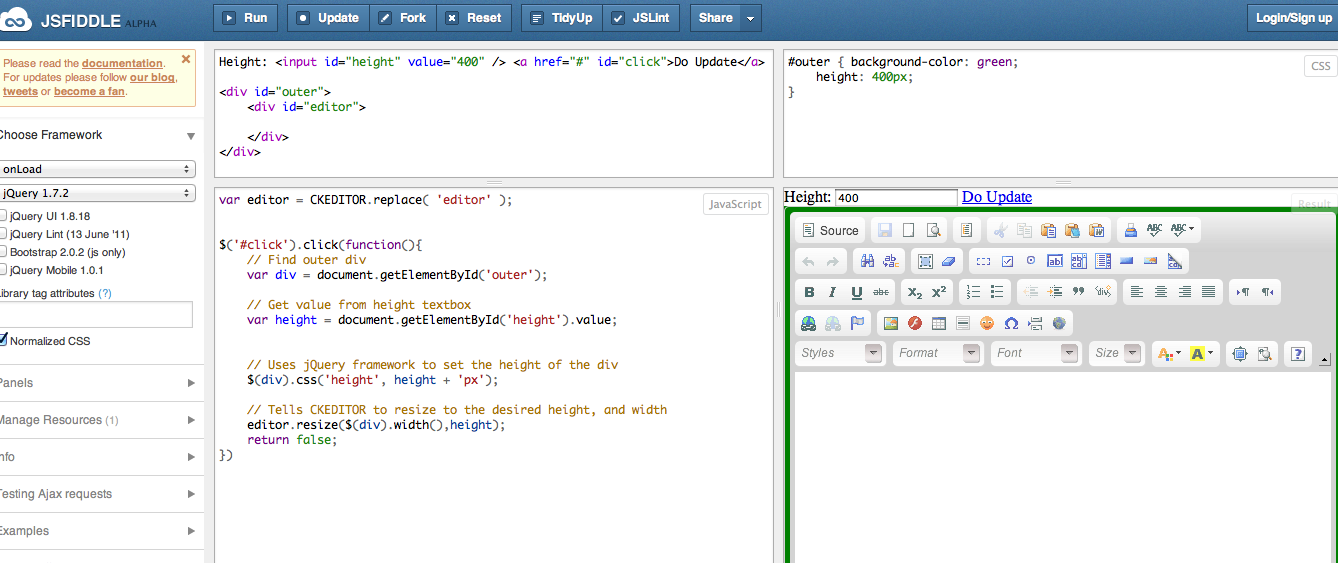
Task: Toggle Italic formatting in editor
Action: (832, 292)
